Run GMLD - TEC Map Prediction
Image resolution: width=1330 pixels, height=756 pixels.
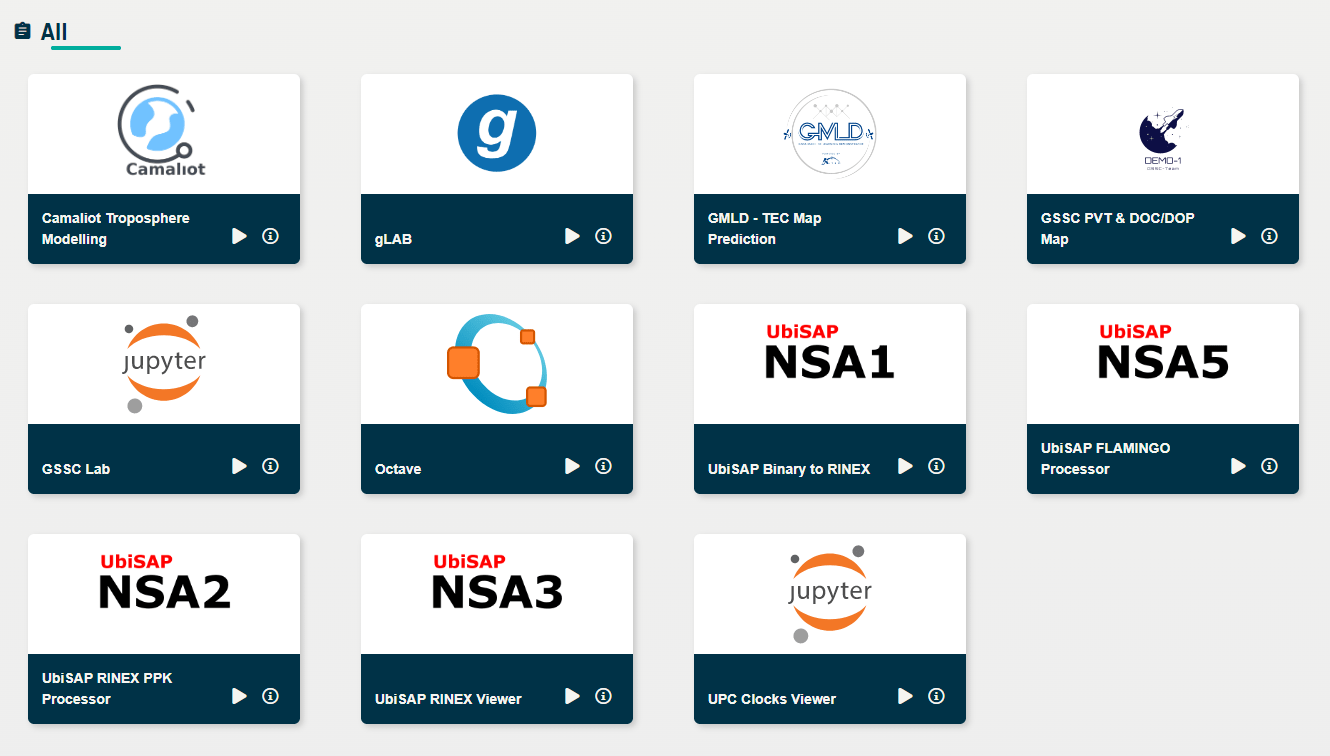tap(905, 236)
